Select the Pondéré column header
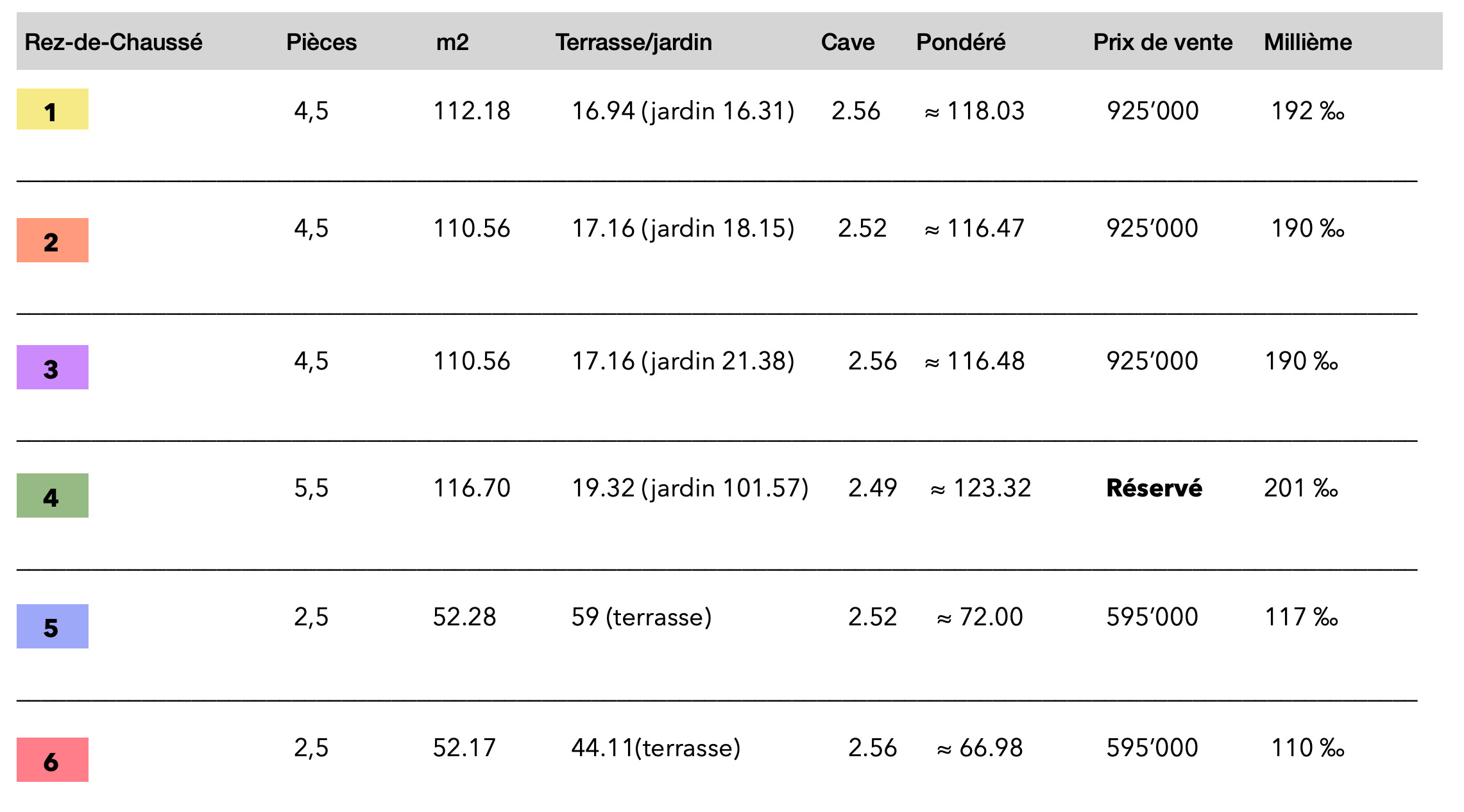 tap(960, 42)
